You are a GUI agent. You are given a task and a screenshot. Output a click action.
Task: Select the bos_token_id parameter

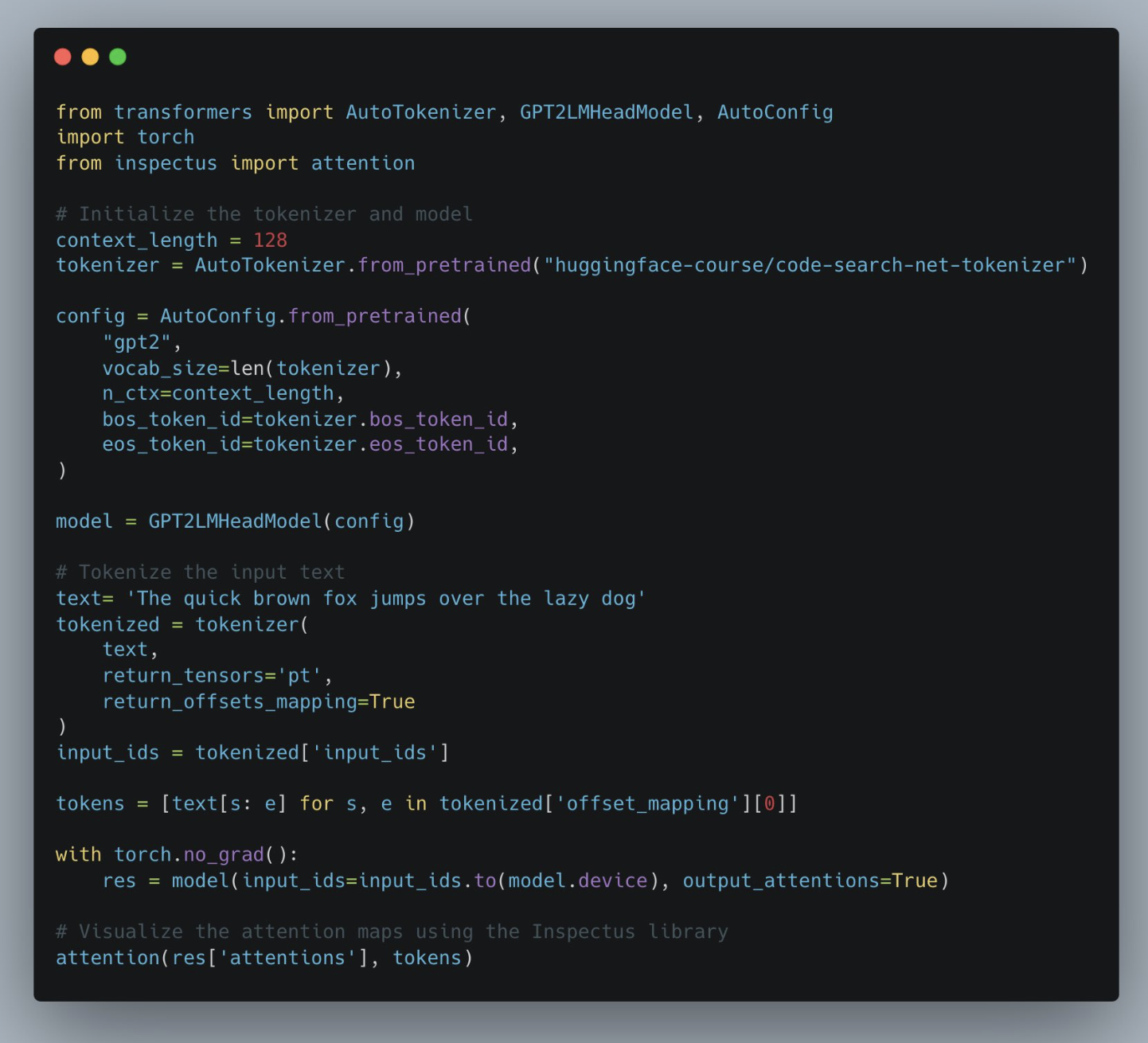tap(309, 418)
